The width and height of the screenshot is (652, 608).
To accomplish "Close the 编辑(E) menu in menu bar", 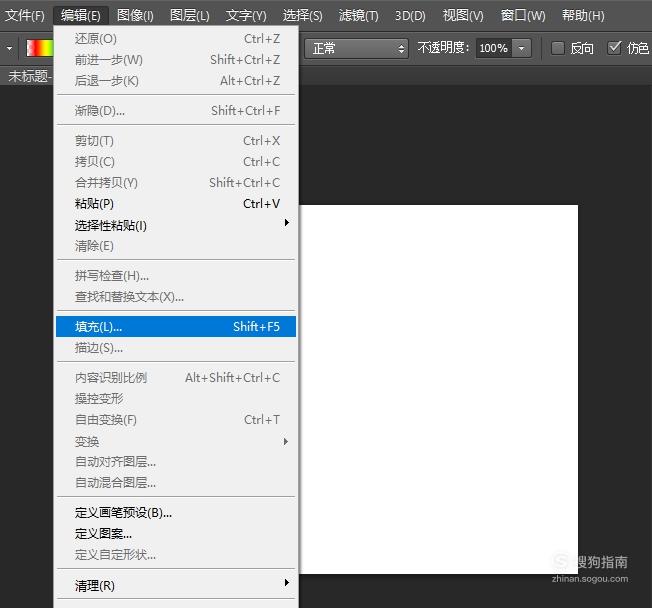I will (81, 16).
